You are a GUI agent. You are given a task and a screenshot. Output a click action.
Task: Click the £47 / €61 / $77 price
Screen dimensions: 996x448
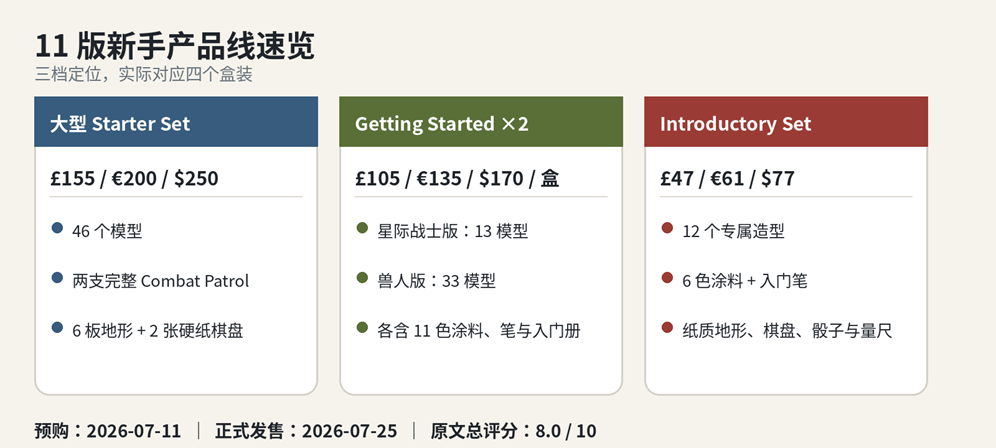(727, 179)
